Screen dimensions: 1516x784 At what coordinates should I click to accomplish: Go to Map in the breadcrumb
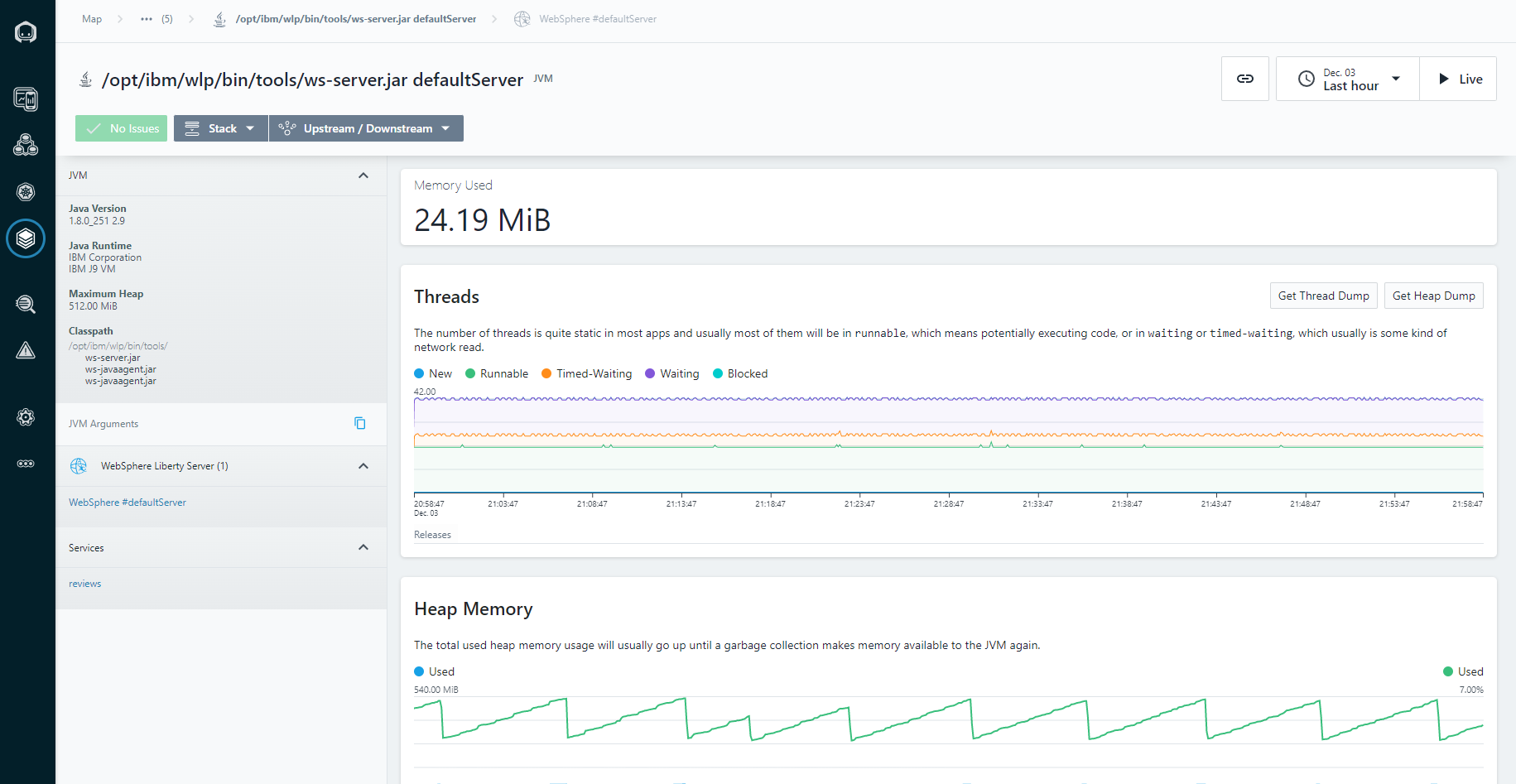tap(92, 19)
